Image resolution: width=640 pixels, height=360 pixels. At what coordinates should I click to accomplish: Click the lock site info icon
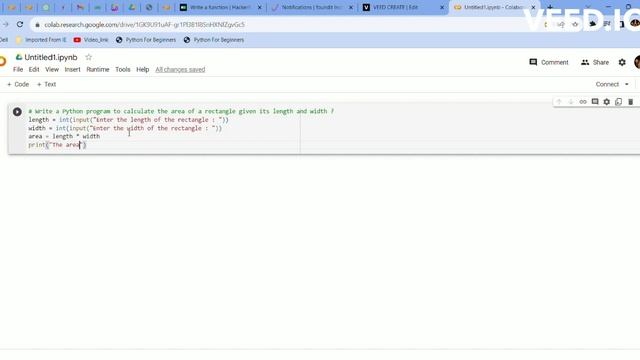[x=37, y=25]
